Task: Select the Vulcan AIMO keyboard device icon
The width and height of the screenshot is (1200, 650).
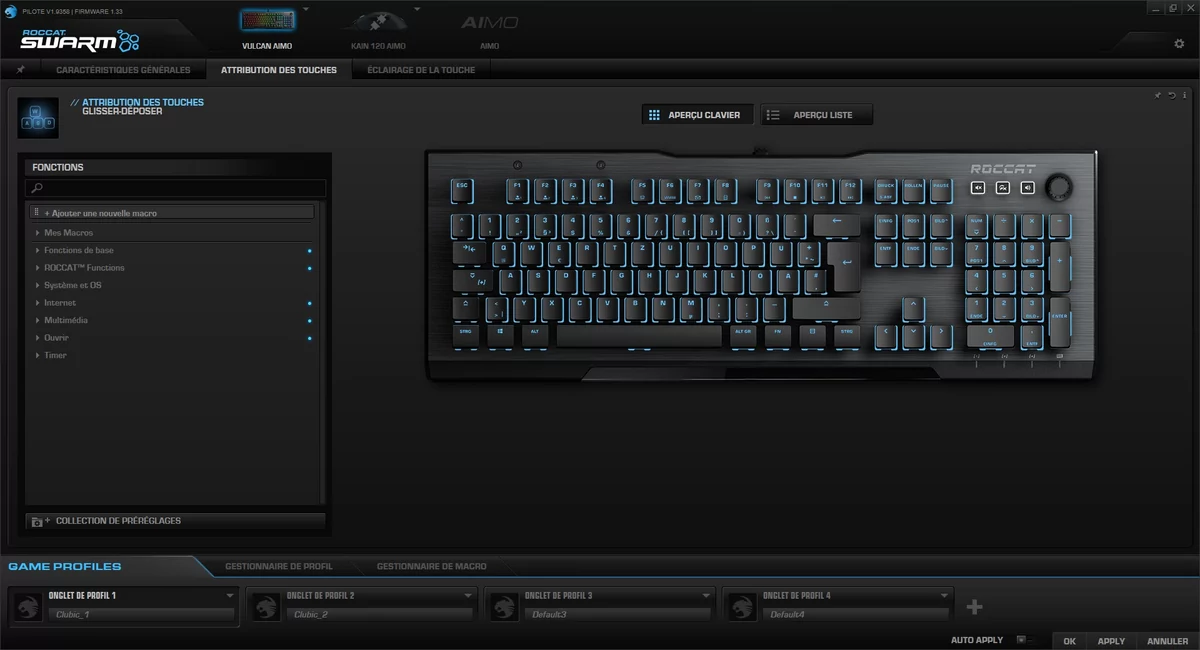Action: [268, 22]
